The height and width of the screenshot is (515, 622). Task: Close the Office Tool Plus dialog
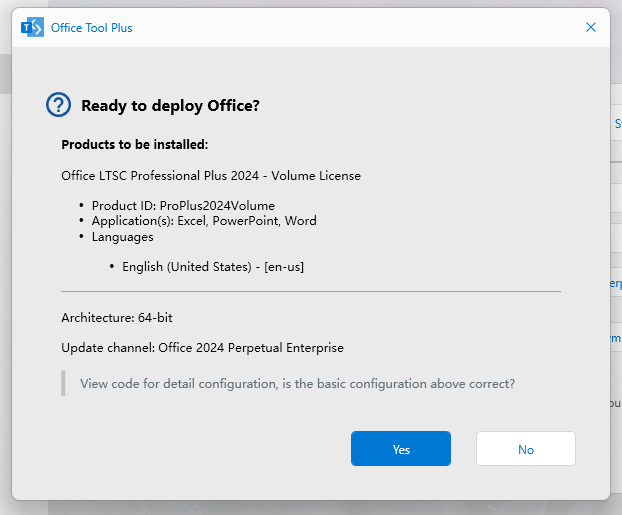[591, 27]
